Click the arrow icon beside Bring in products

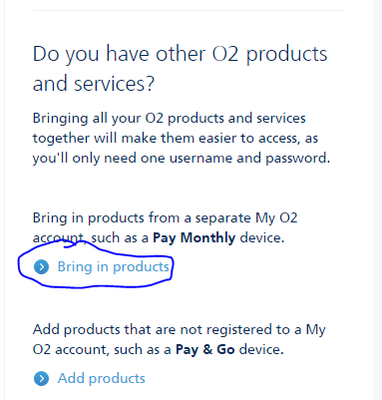click(41, 267)
